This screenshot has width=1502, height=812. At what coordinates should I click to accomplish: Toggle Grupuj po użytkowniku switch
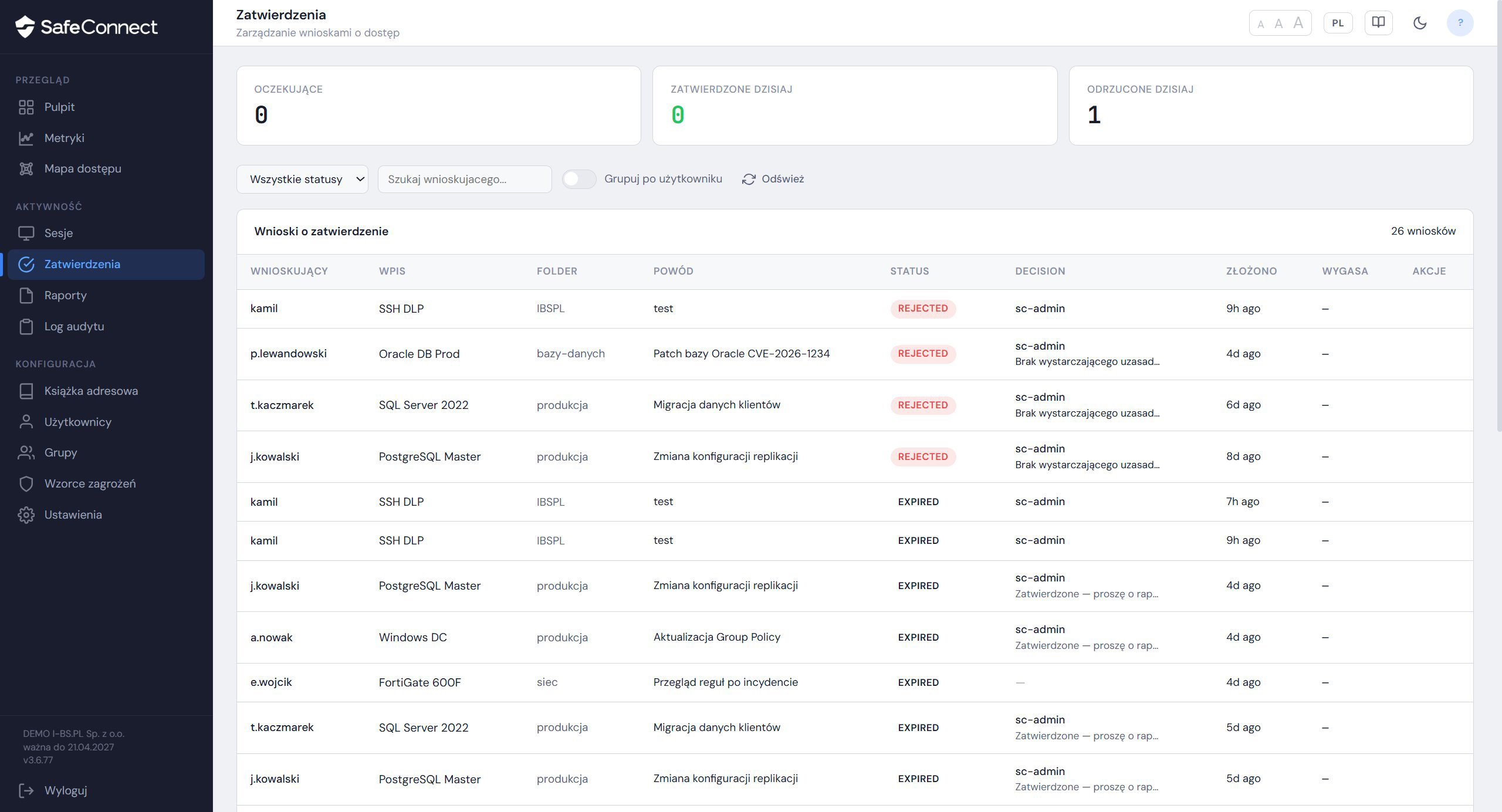click(579, 179)
